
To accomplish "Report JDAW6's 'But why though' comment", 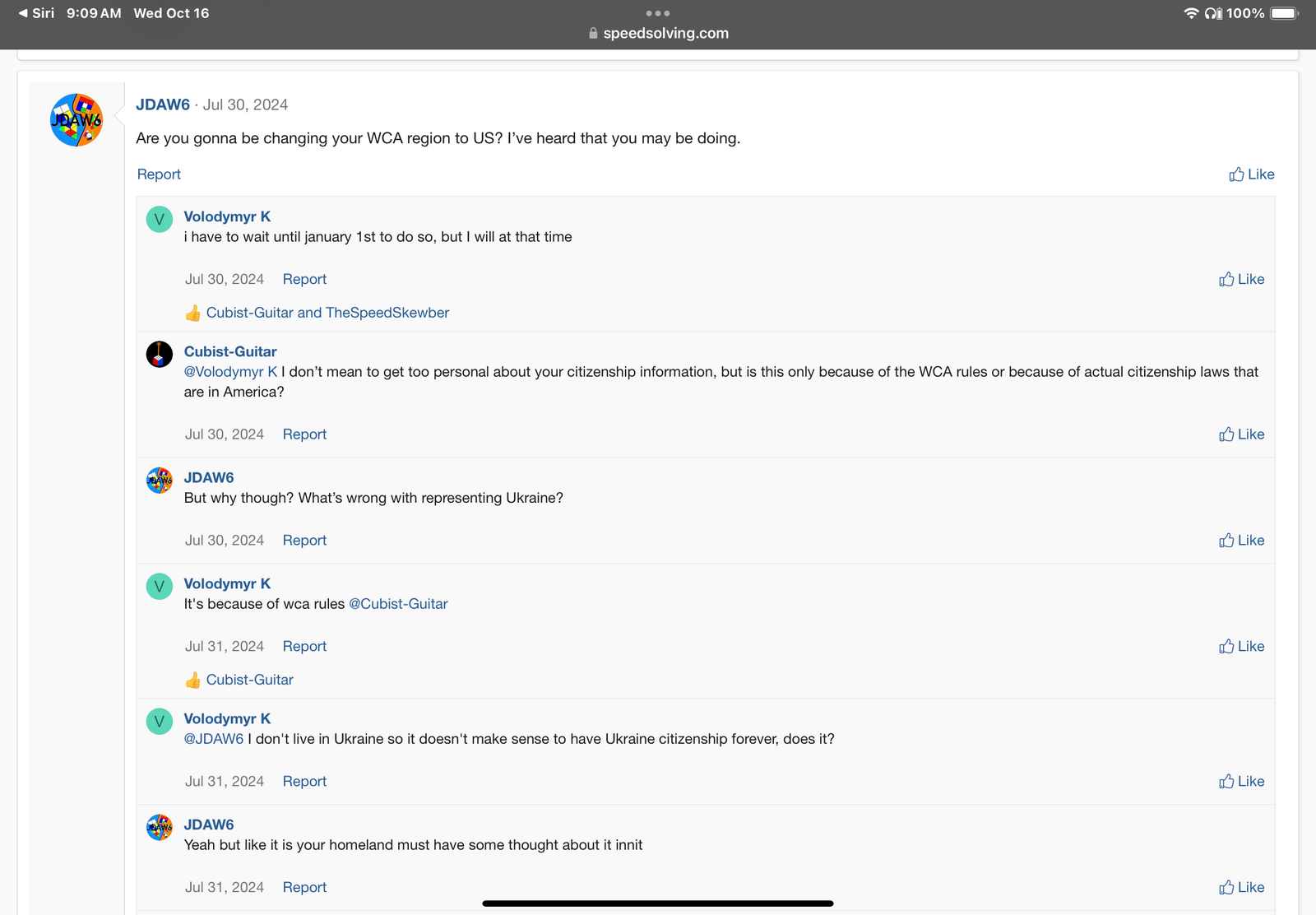I will [304, 541].
